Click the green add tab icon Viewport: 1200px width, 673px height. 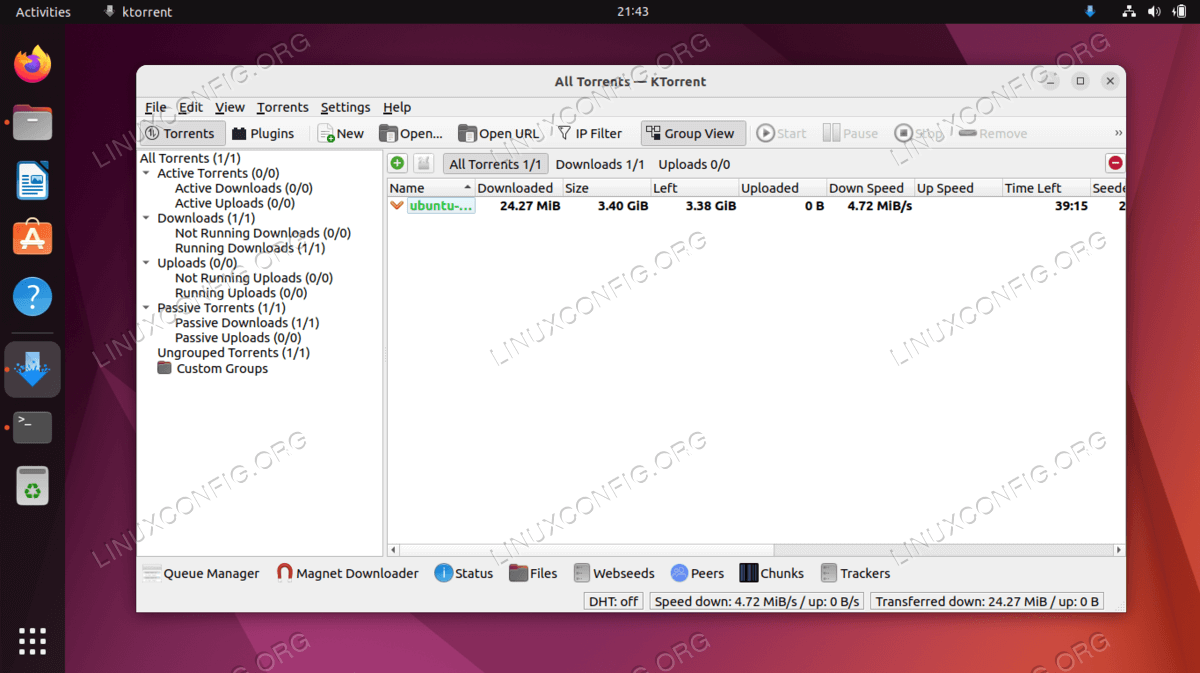coord(397,163)
